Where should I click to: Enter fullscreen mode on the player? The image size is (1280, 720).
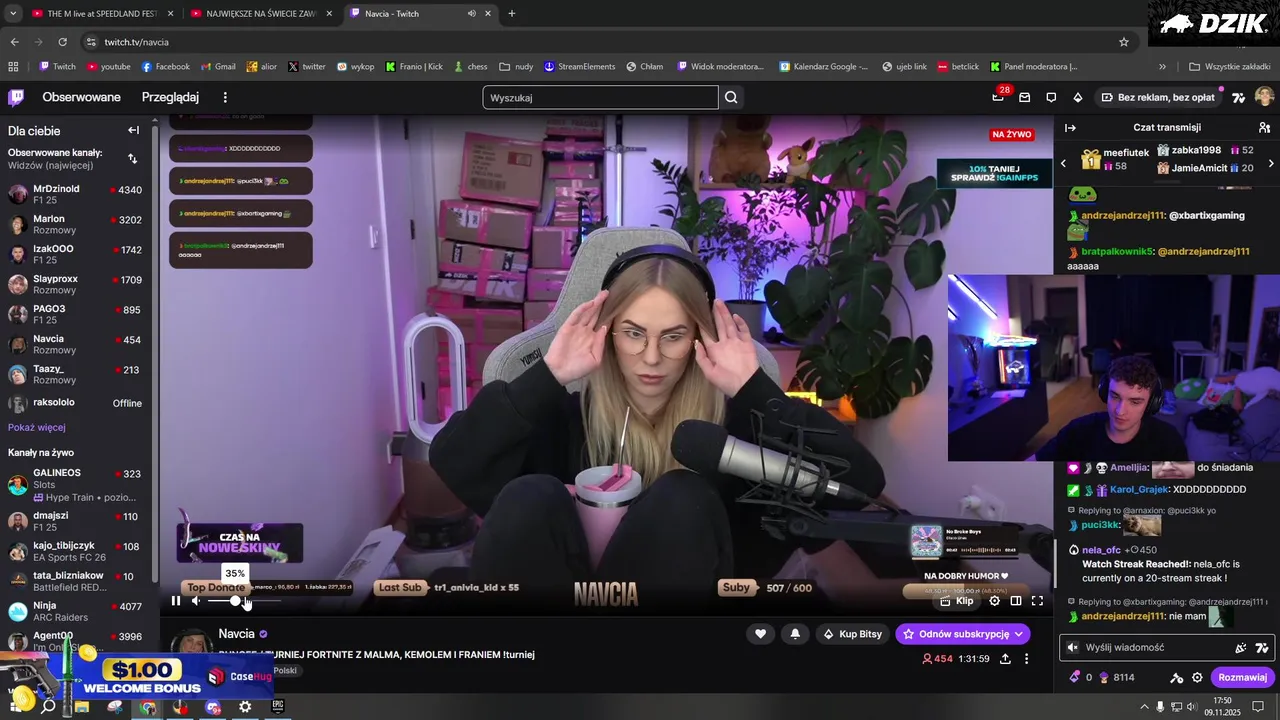tap(1037, 601)
